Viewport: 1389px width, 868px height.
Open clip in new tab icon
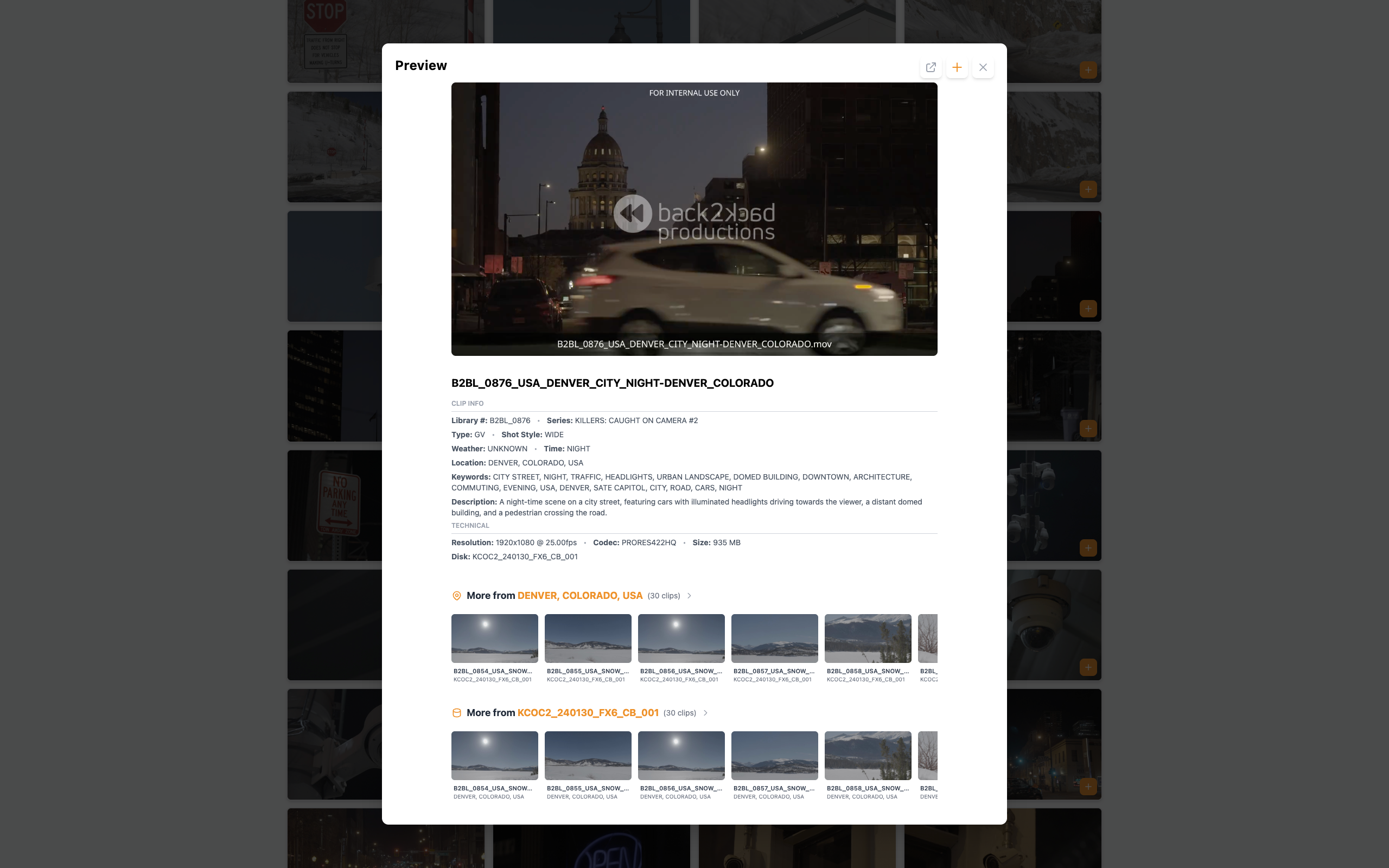pos(931,67)
